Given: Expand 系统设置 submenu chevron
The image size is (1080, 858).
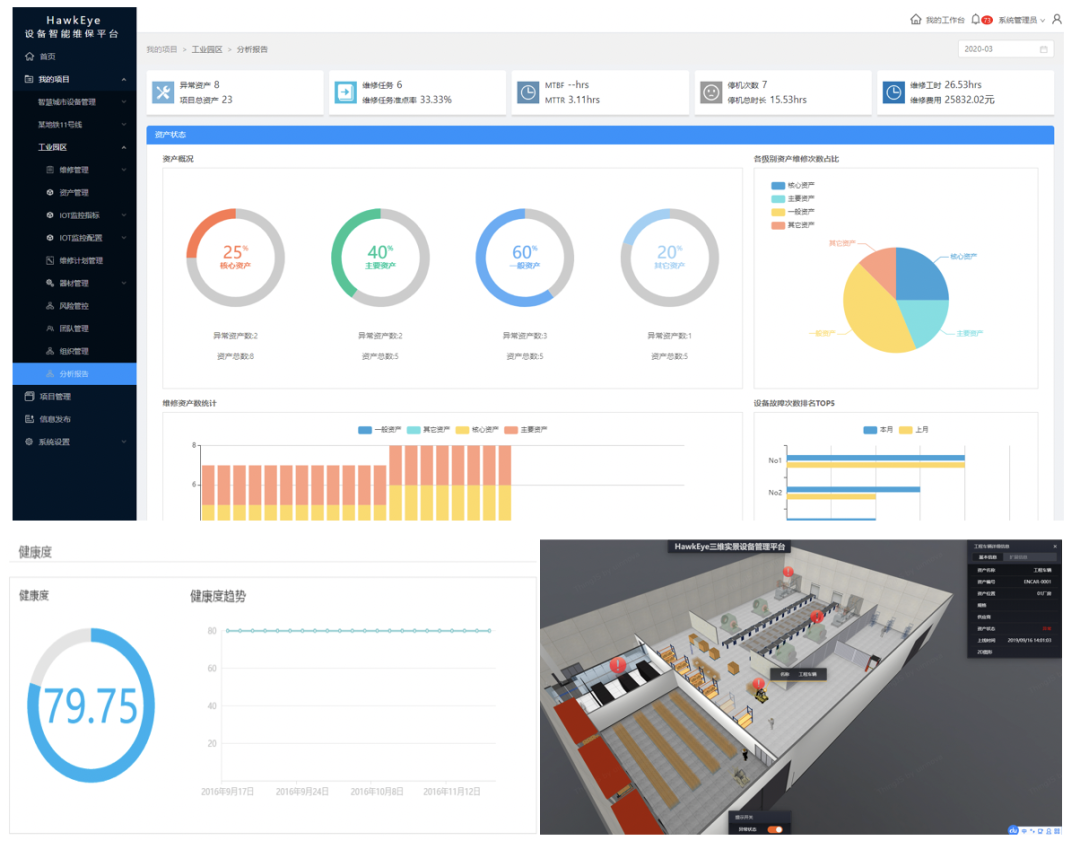Looking at the screenshot, I should coord(124,441).
